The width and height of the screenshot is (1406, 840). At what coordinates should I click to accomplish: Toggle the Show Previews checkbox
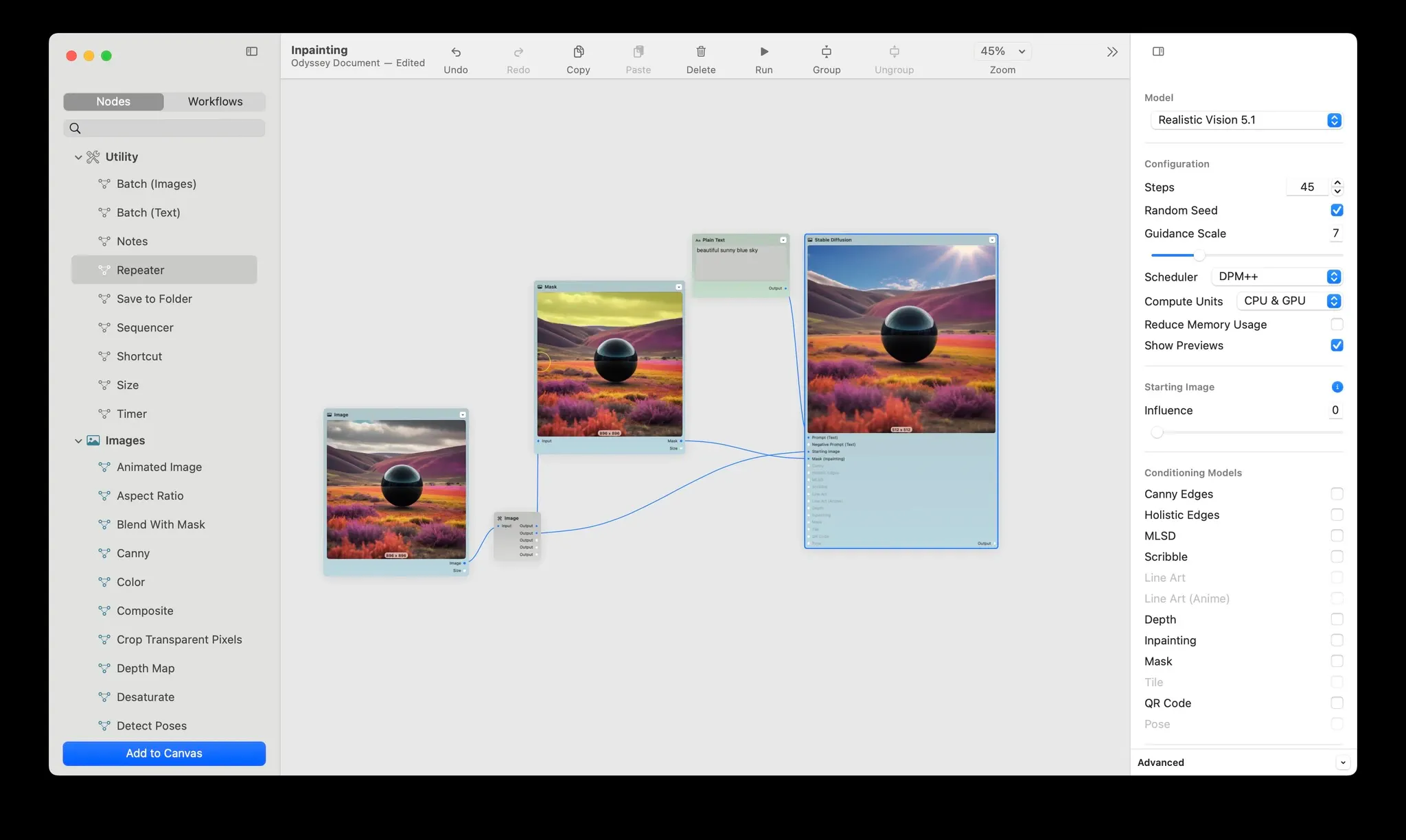(x=1337, y=345)
